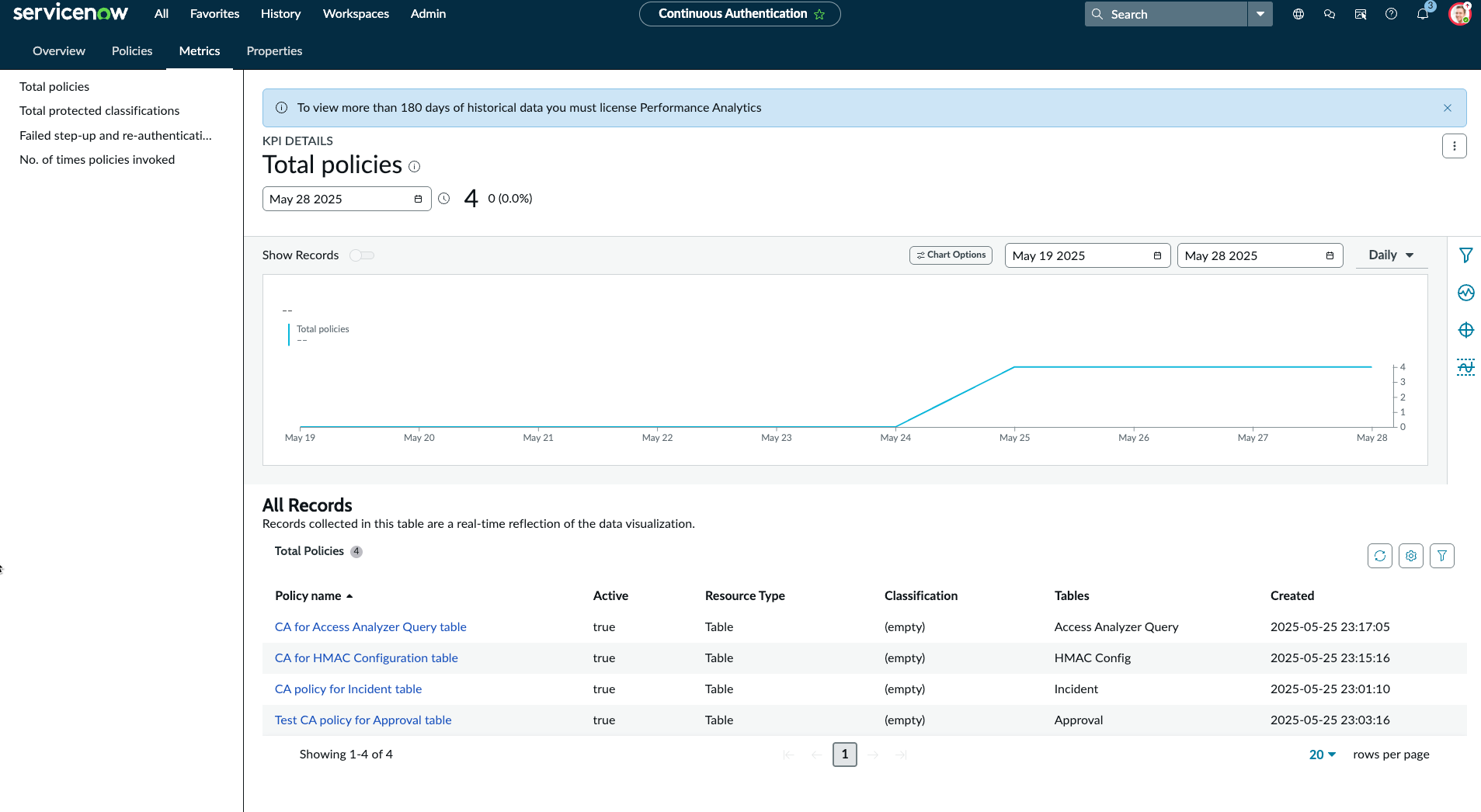The width and height of the screenshot is (1481, 812).
Task: Switch to the Metrics tab
Action: click(200, 50)
